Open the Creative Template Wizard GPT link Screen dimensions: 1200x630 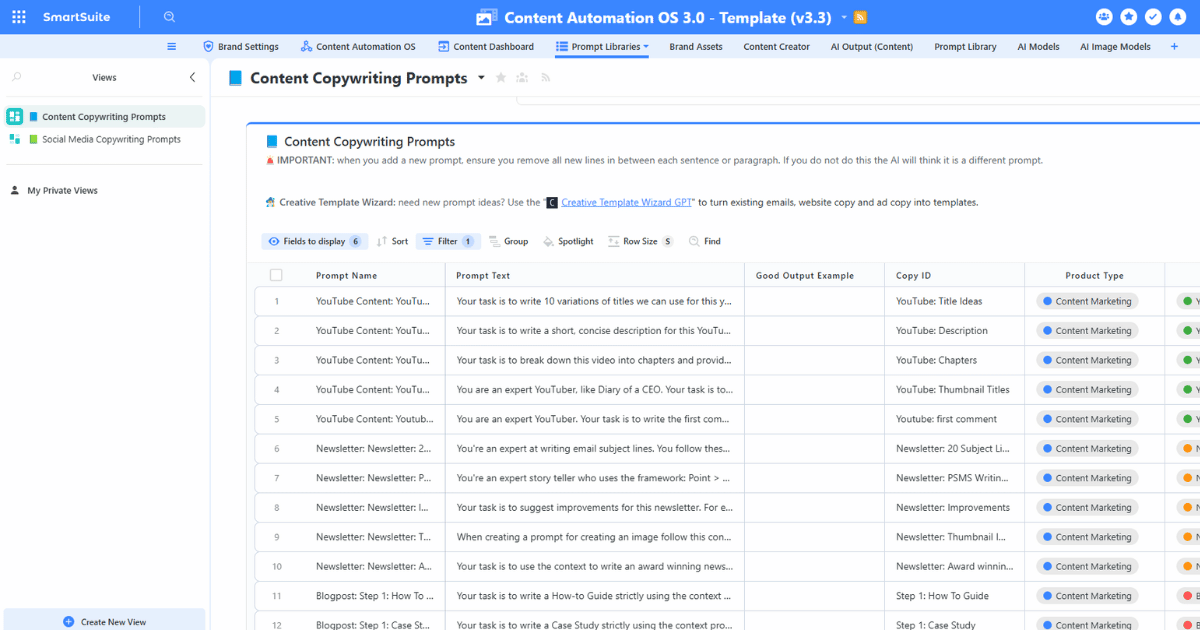(x=627, y=202)
